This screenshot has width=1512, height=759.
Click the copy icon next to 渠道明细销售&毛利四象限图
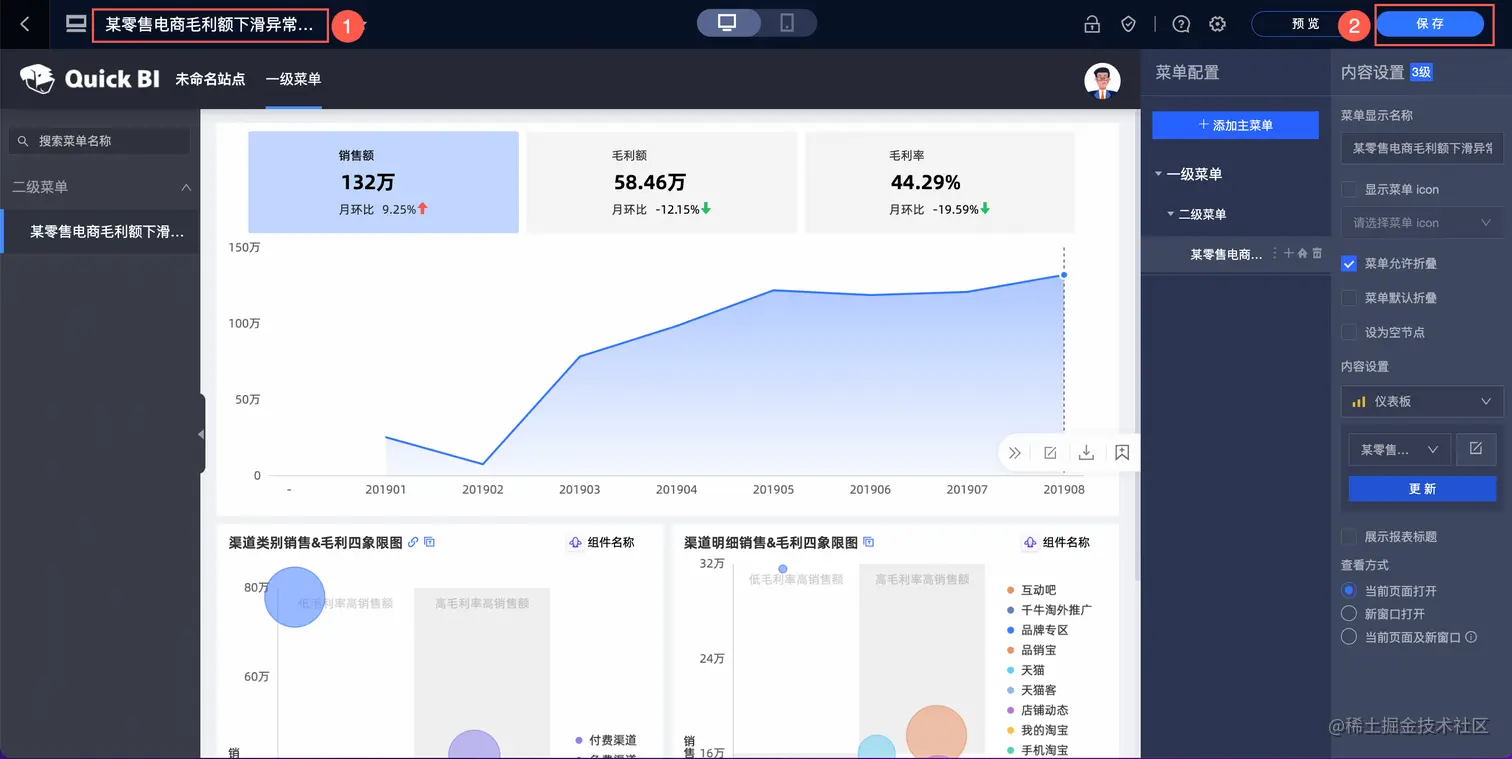point(869,542)
